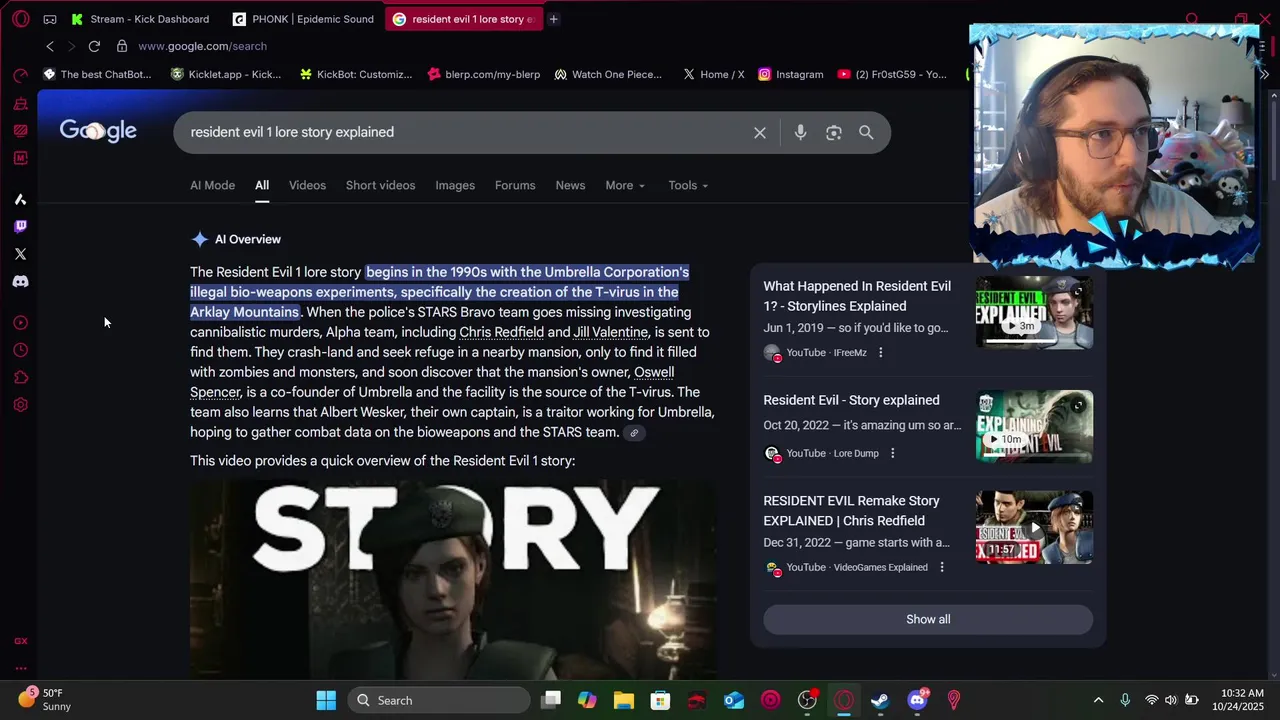Viewport: 1280px width, 720px height.
Task: Go back to the previous page
Action: [x=50, y=46]
